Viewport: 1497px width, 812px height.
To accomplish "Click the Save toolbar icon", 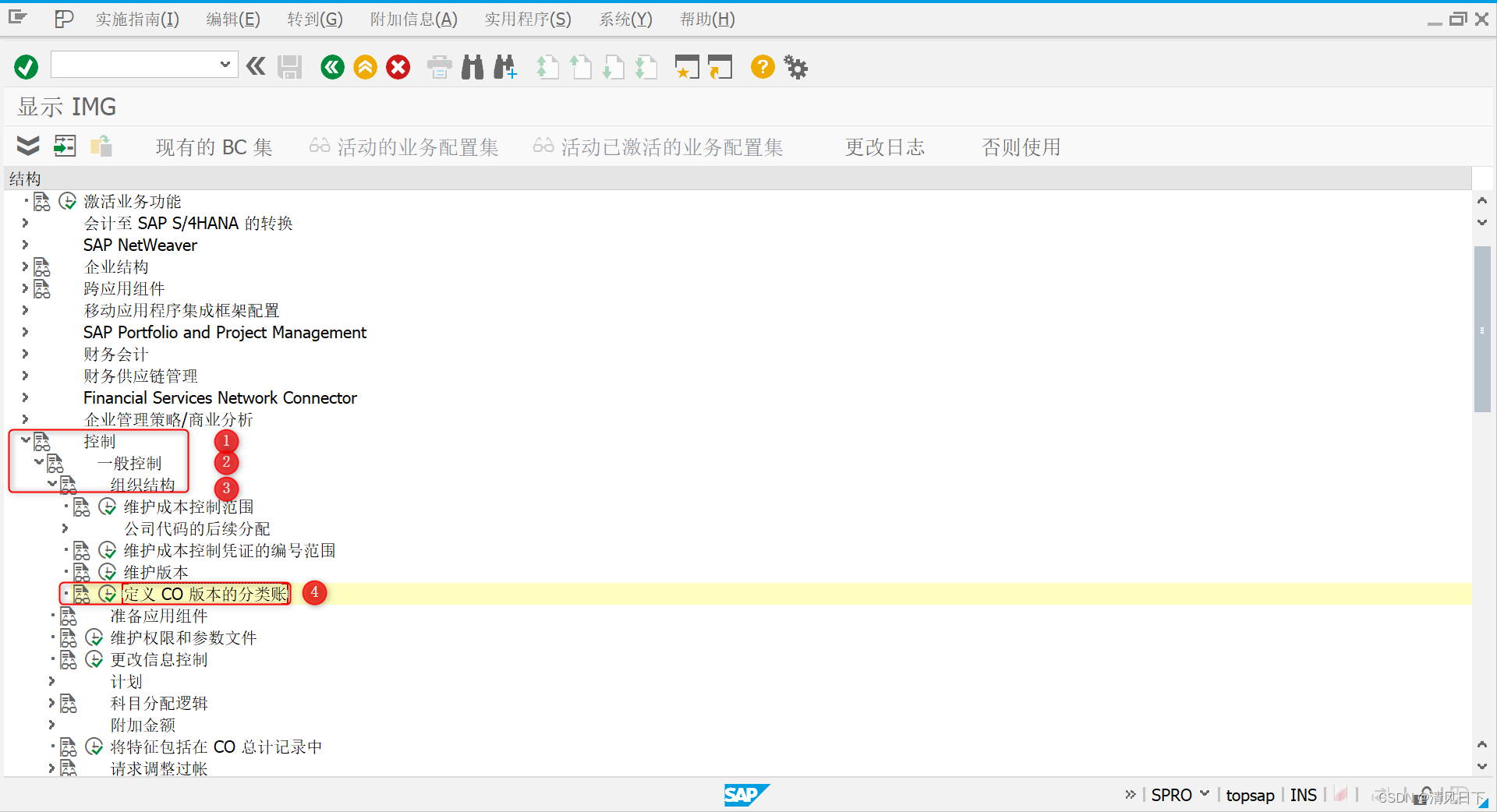I will 289,67.
